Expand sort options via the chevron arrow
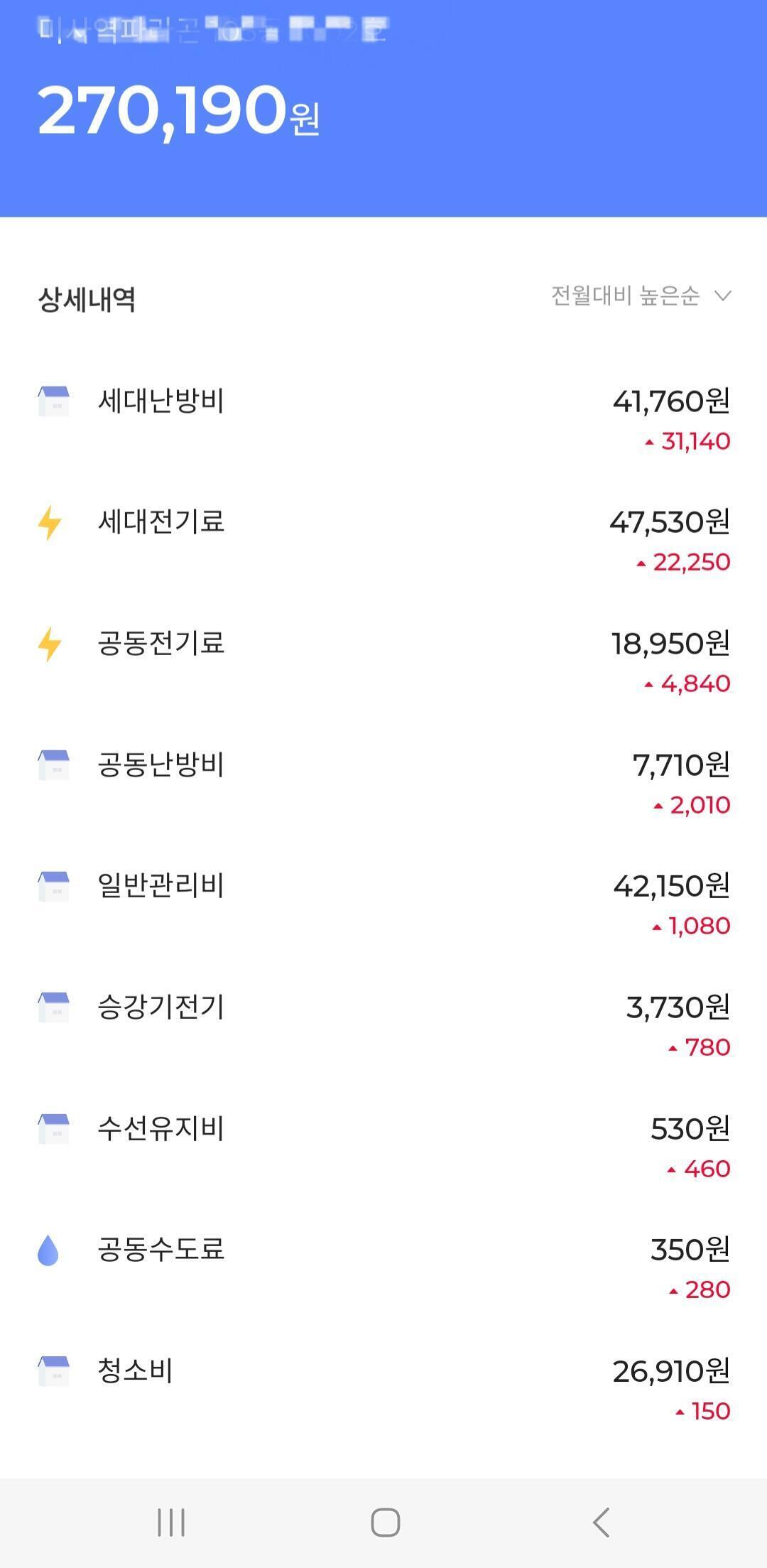Image resolution: width=767 pixels, height=1568 pixels. pos(722,296)
